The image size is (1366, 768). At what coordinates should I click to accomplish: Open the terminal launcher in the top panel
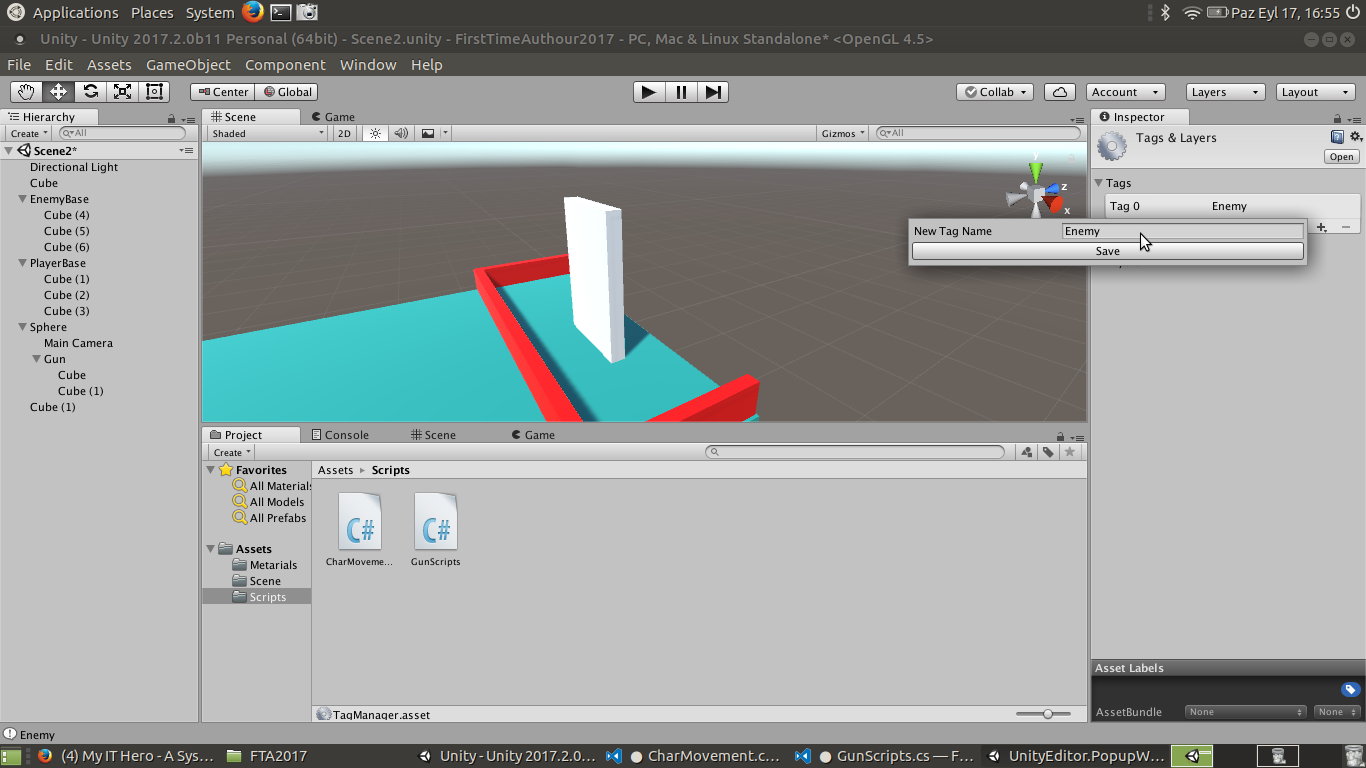pos(281,13)
